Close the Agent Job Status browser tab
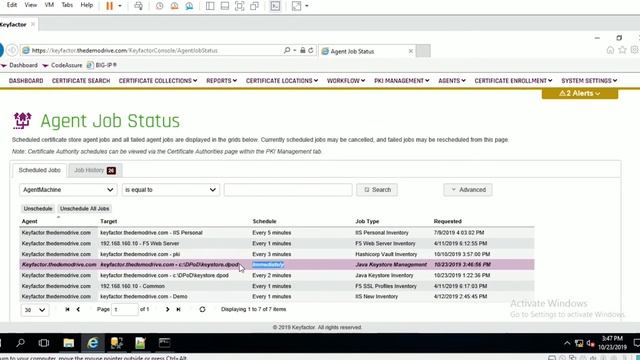640x360 pixels. (411, 51)
